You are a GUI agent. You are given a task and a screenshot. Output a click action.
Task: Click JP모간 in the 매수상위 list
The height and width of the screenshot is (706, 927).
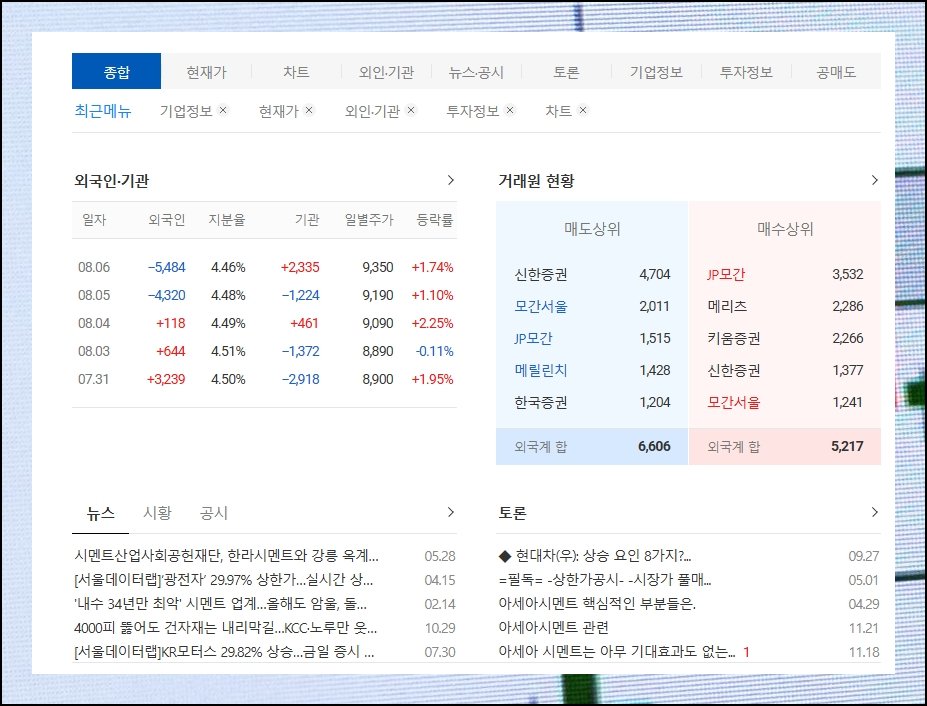coord(726,274)
